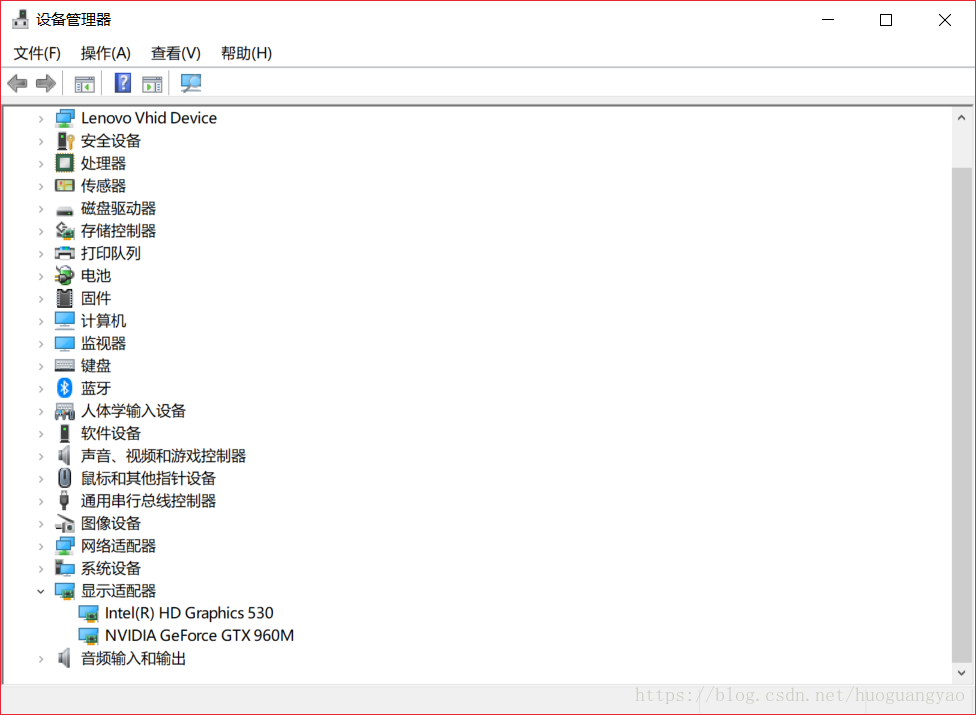Screen dimensions: 976x715
Task: Select the 打印队列 tree label
Action: [x=111, y=253]
